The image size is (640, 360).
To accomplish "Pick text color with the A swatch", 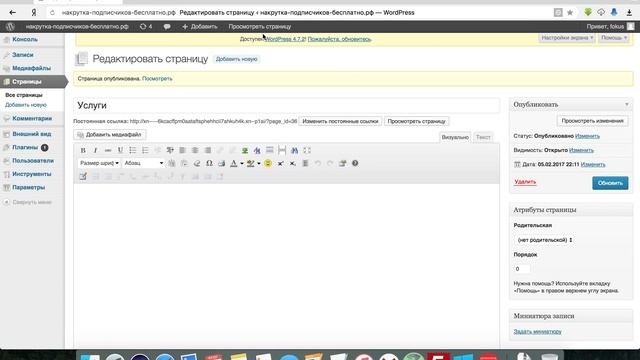I will click(x=234, y=163).
